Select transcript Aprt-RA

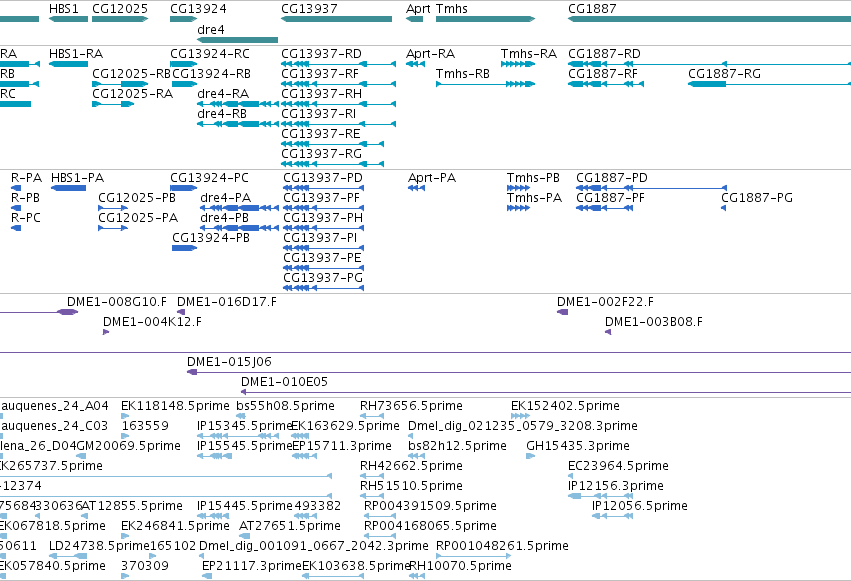415,64
